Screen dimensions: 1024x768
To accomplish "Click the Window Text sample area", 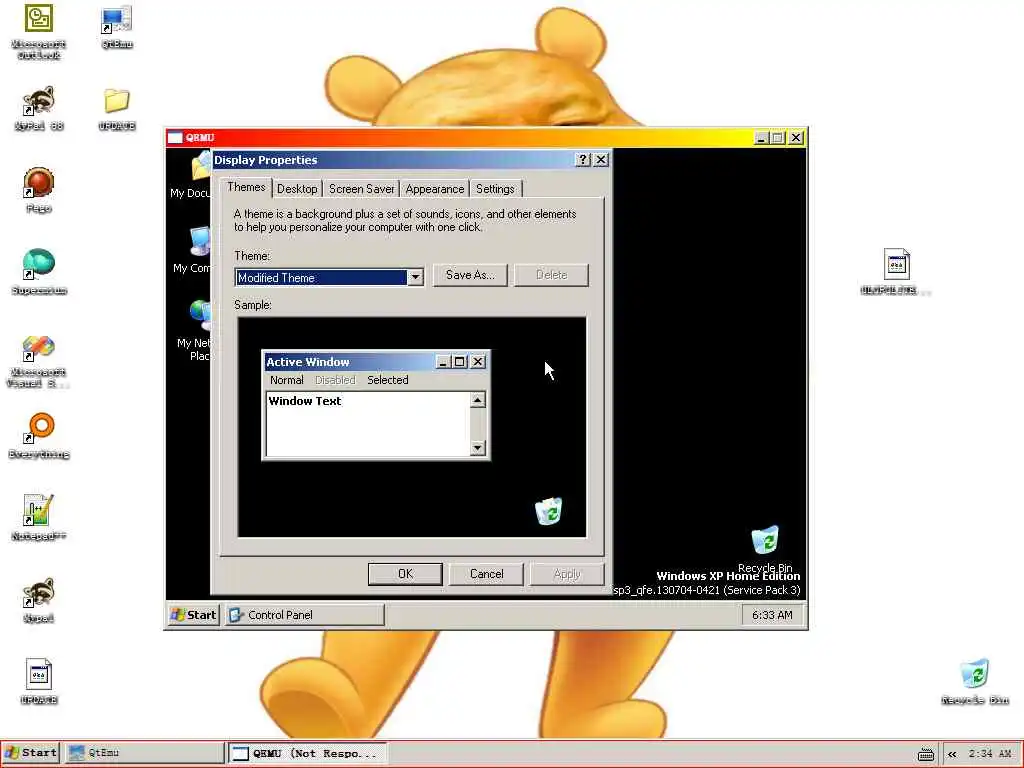I will [x=368, y=423].
